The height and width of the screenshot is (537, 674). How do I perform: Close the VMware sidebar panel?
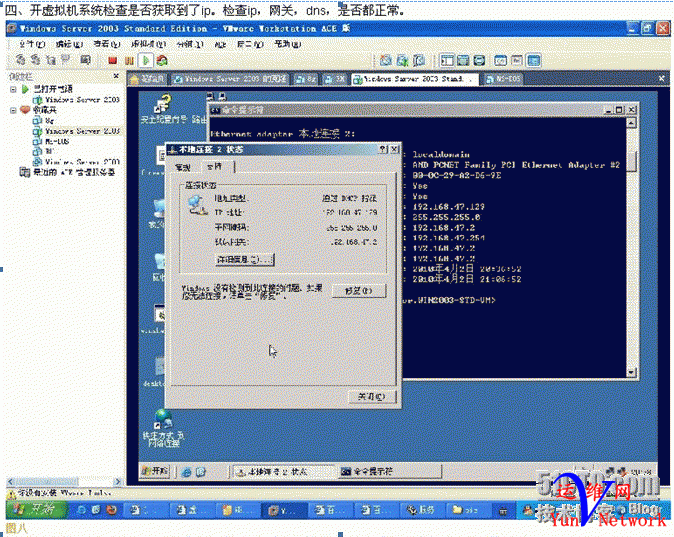point(116,76)
